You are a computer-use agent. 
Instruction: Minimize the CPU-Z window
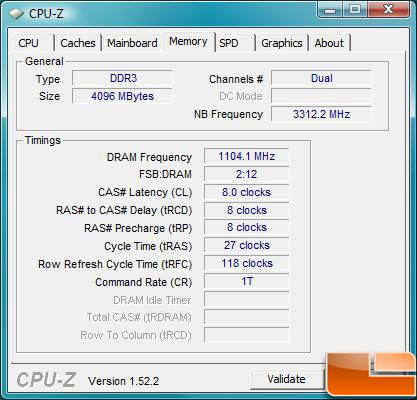330,10
